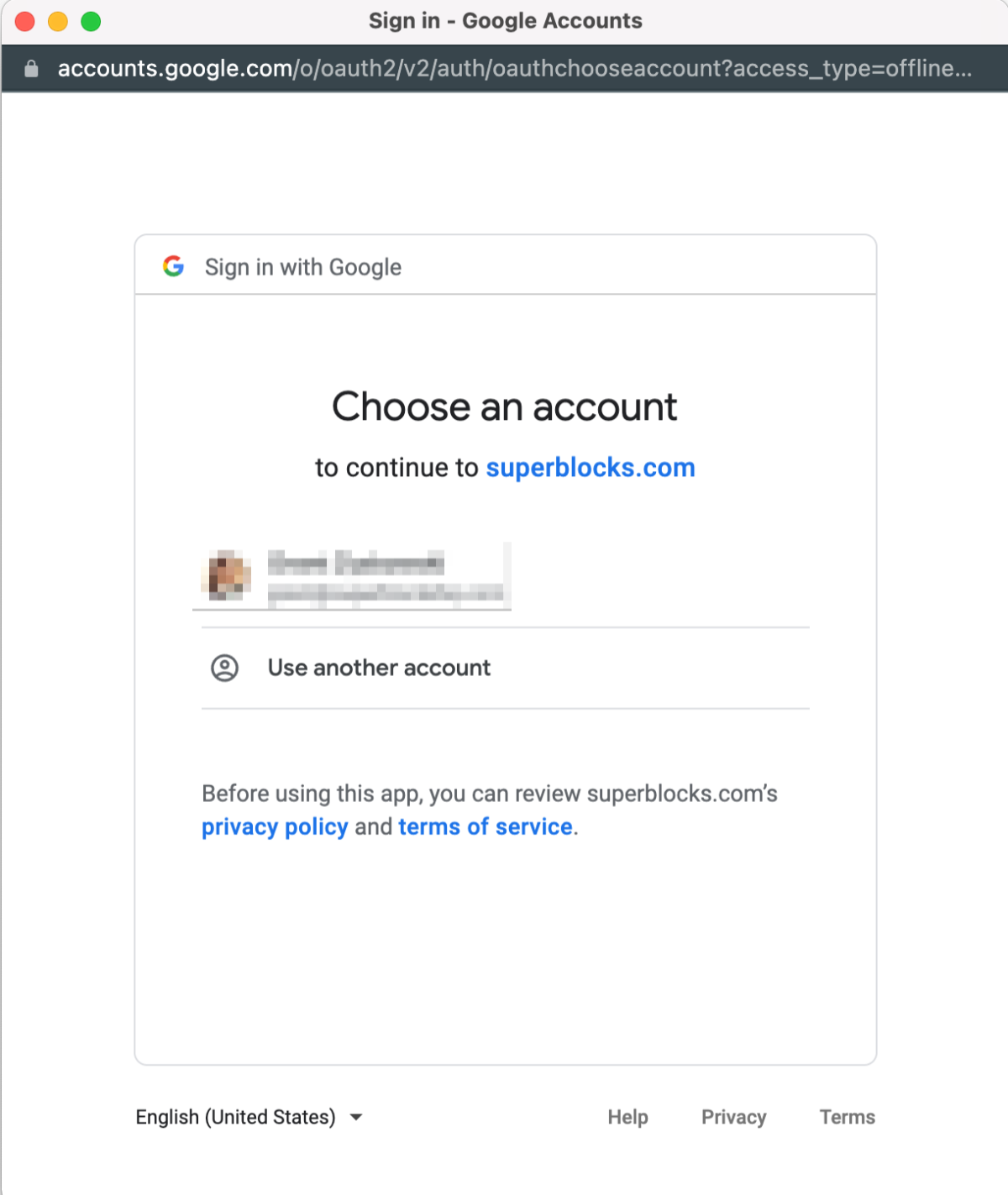Click the Google G logo icon
Image resolution: width=1008 pixels, height=1195 pixels.
[173, 266]
